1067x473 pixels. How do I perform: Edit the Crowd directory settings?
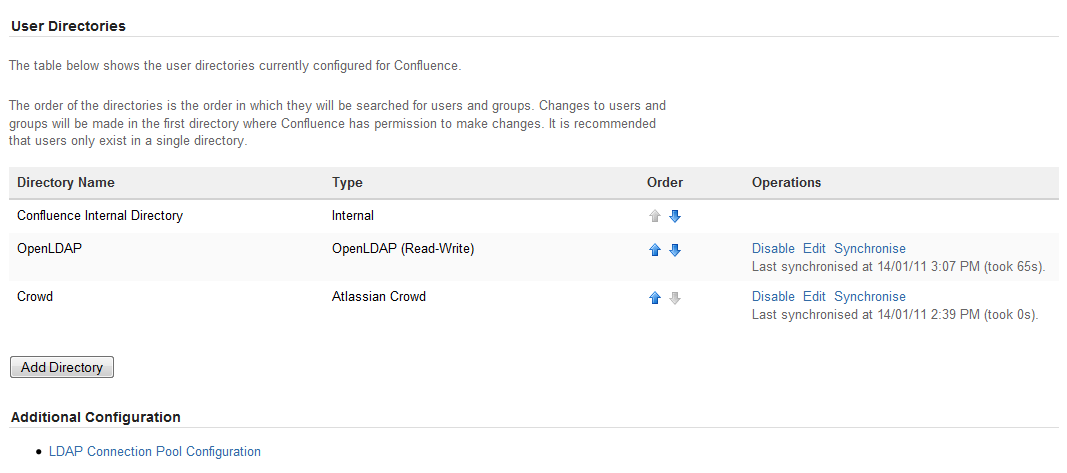(x=814, y=297)
